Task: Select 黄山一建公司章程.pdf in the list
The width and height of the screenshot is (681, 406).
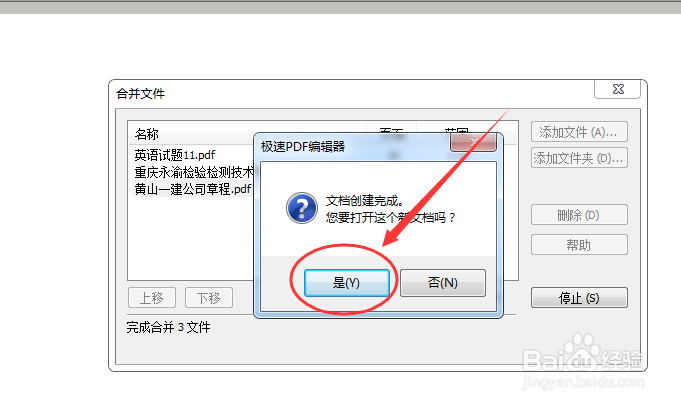Action: point(193,189)
